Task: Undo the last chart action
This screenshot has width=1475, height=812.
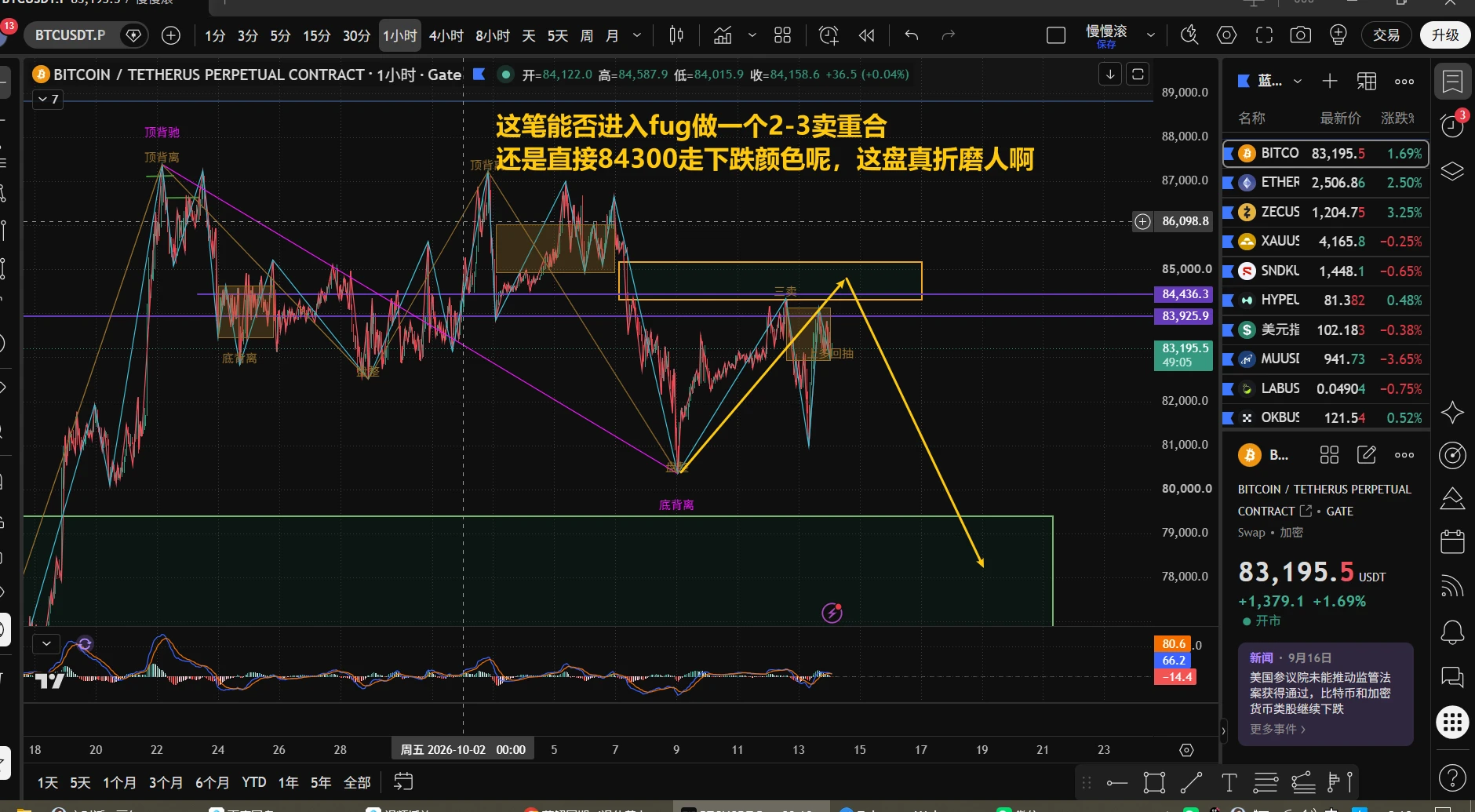Action: pos(911,35)
